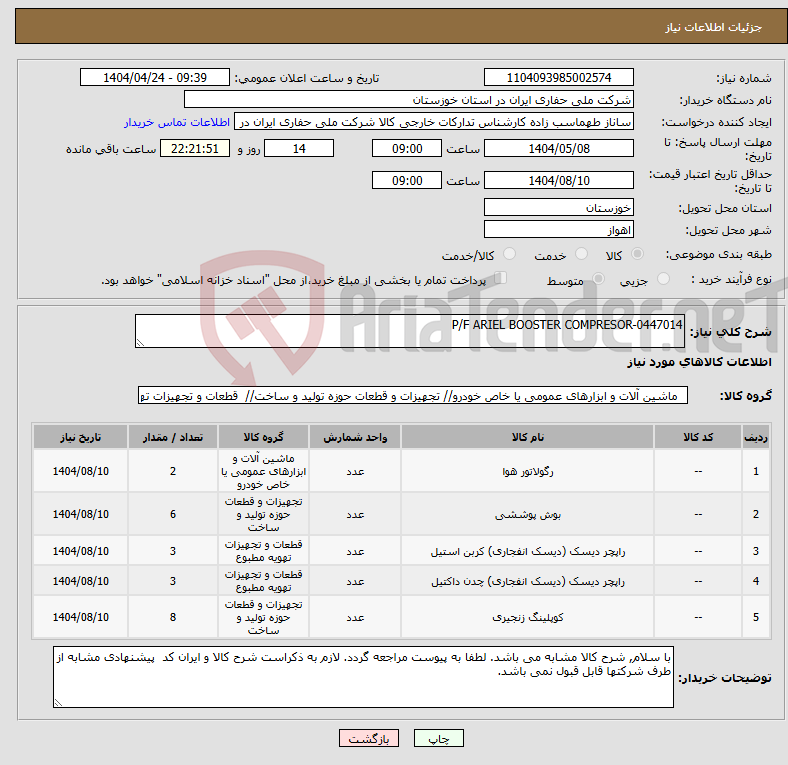Image resolution: width=788 pixels, height=765 pixels.
Task: Click the بازگشت back button
Action: [x=369, y=738]
